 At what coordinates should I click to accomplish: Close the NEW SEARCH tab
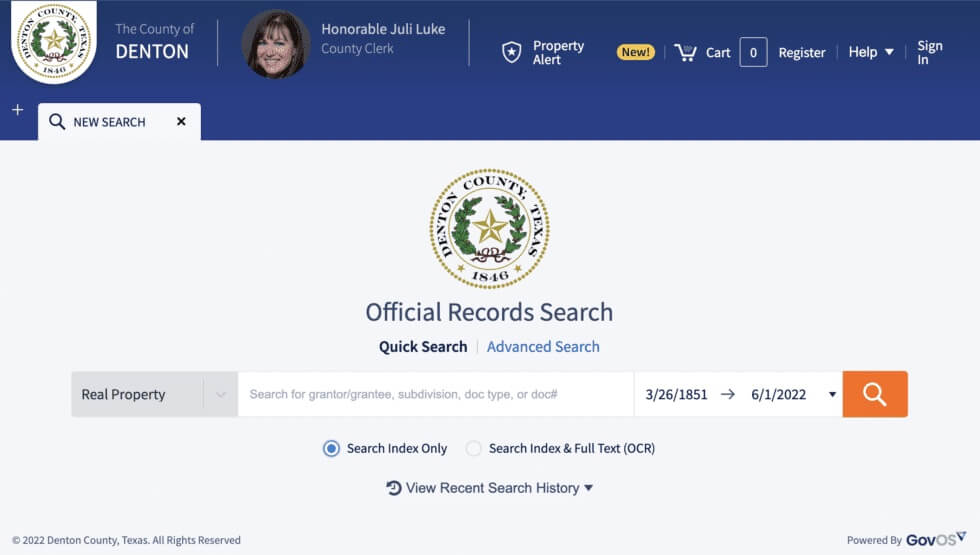(x=181, y=121)
